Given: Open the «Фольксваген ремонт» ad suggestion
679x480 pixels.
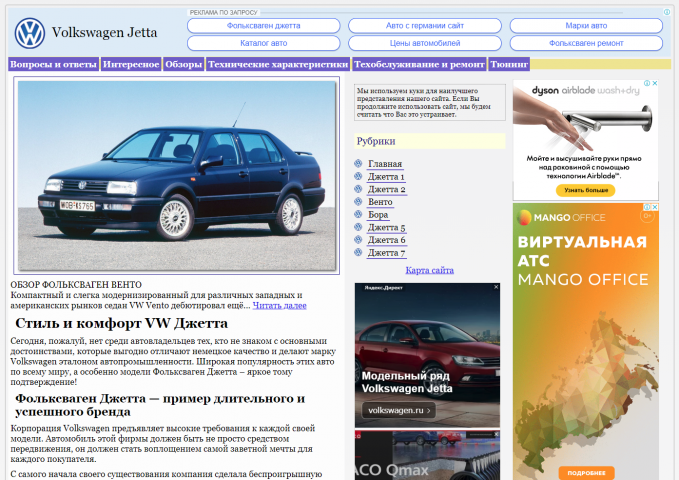Looking at the screenshot, I should pyautogui.click(x=586, y=43).
